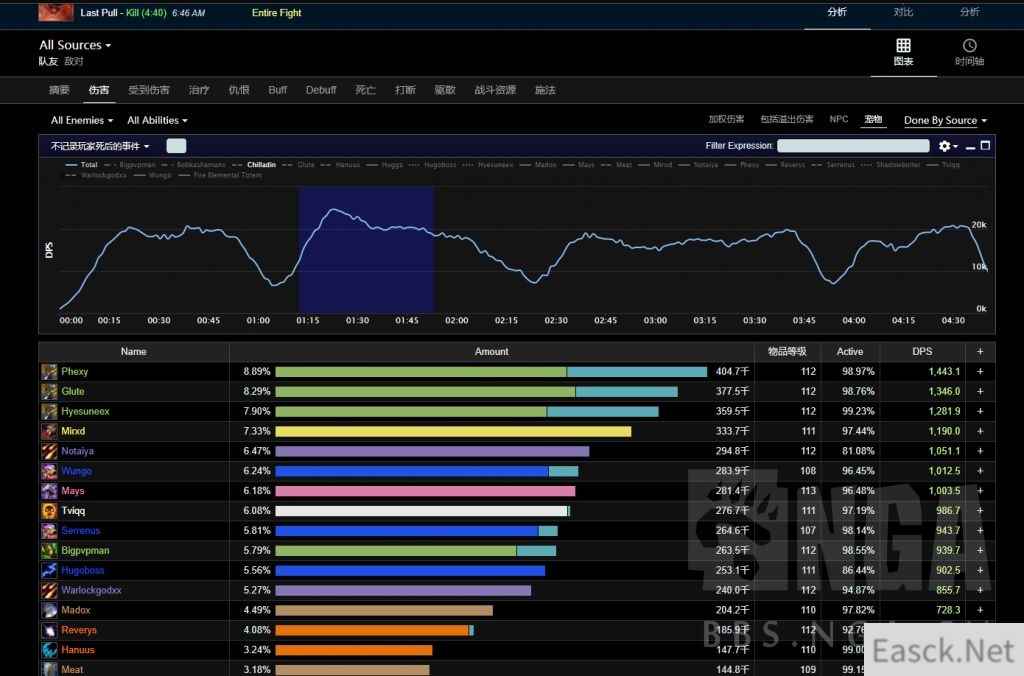Click Hugoboss's shaman class icon
This screenshot has width=1024, height=676.
[x=49, y=571]
